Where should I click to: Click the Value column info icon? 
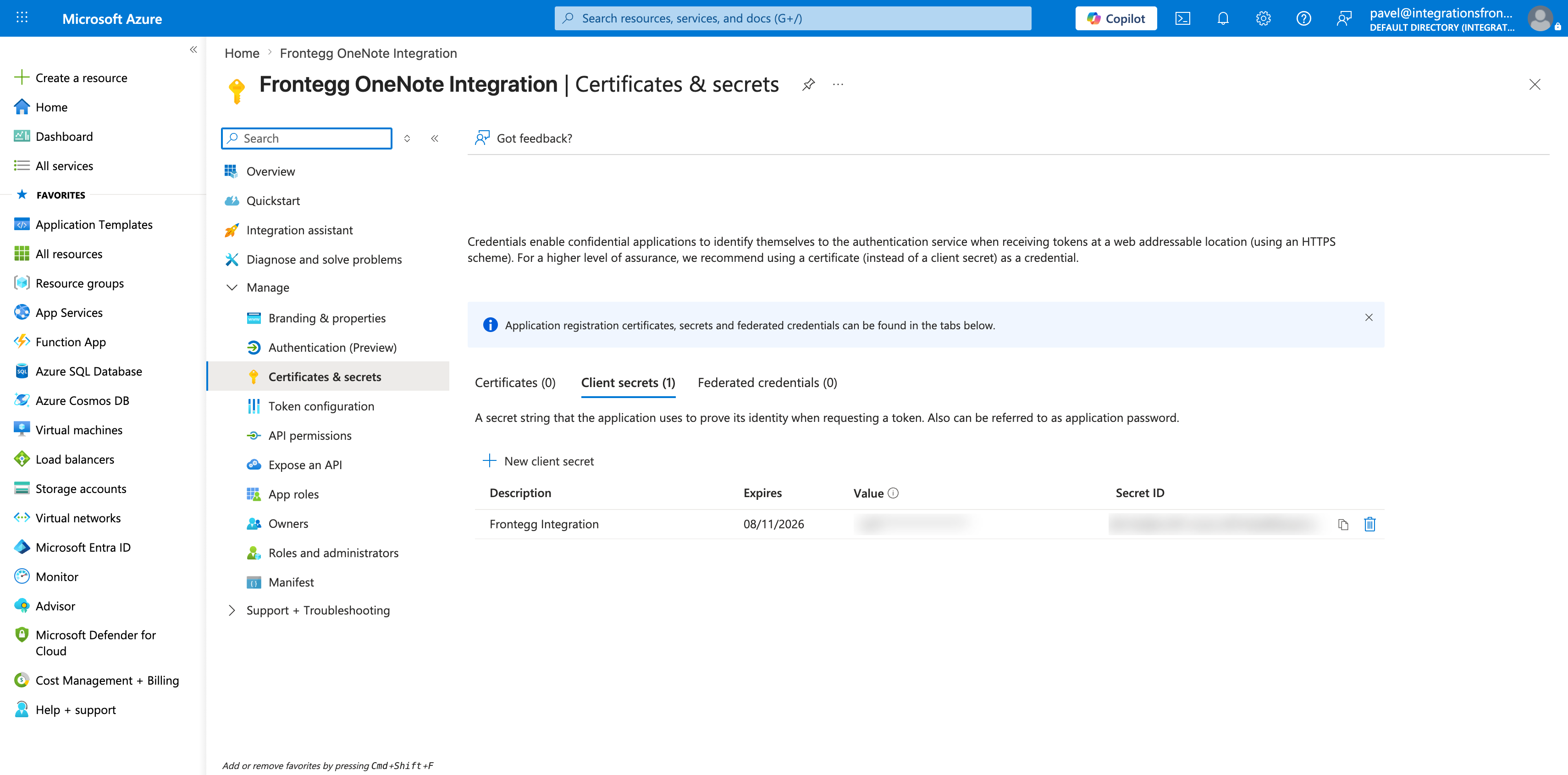click(893, 493)
